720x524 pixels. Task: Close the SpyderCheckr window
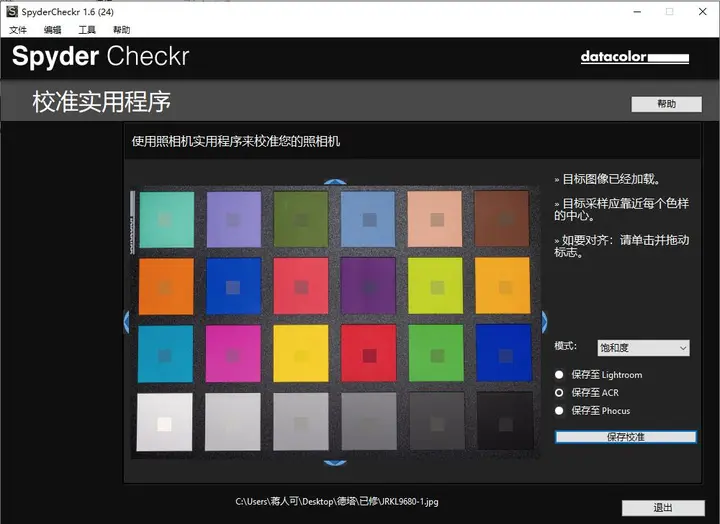pos(703,11)
